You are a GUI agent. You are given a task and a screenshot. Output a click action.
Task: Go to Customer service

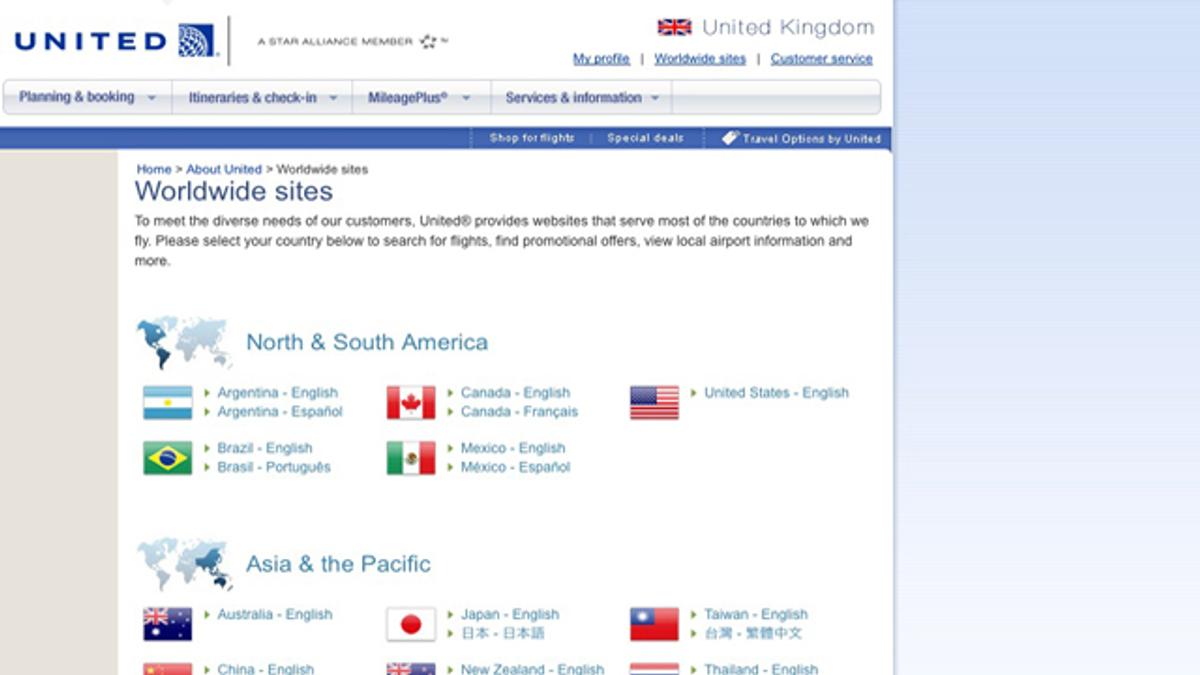click(821, 59)
